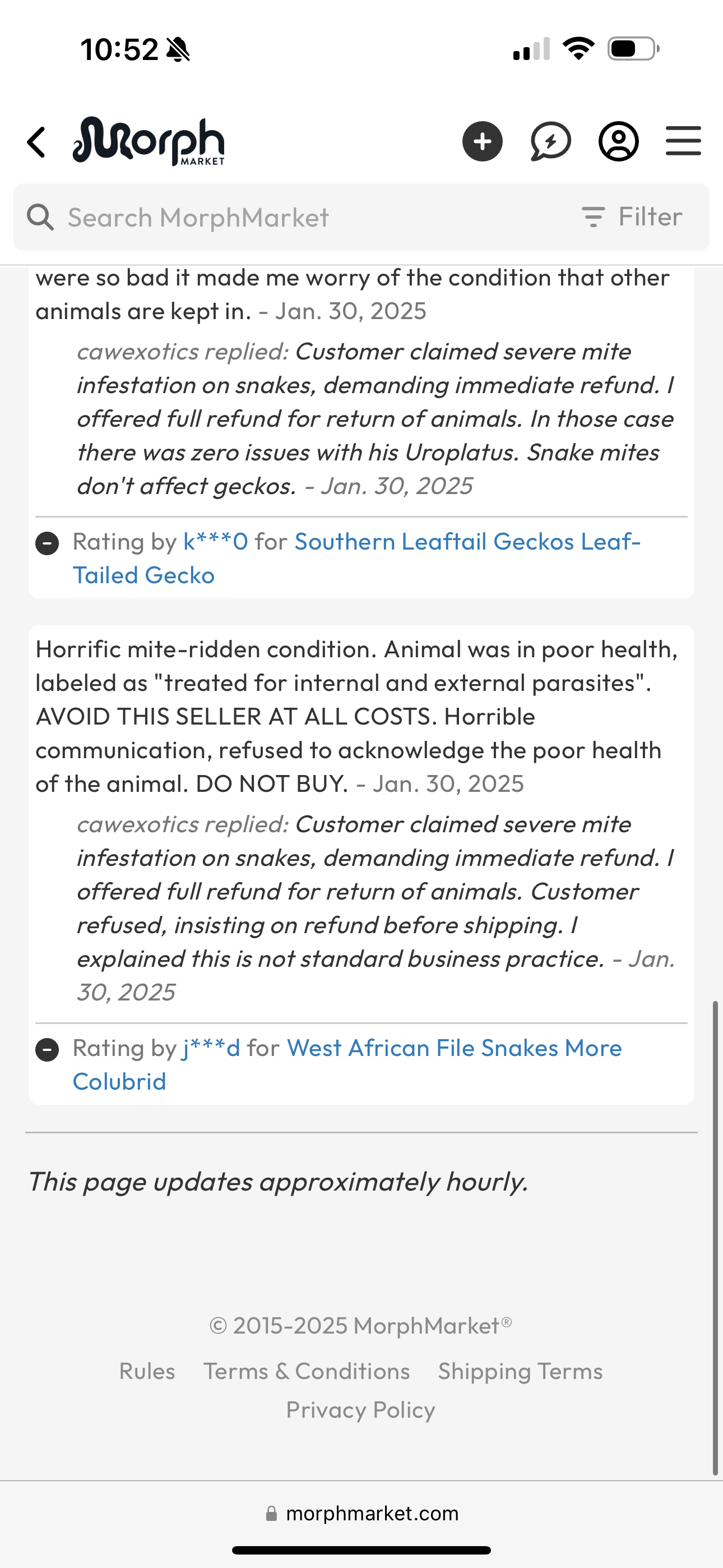Click the search magnifier icon
The width and height of the screenshot is (723, 1568).
[x=40, y=217]
